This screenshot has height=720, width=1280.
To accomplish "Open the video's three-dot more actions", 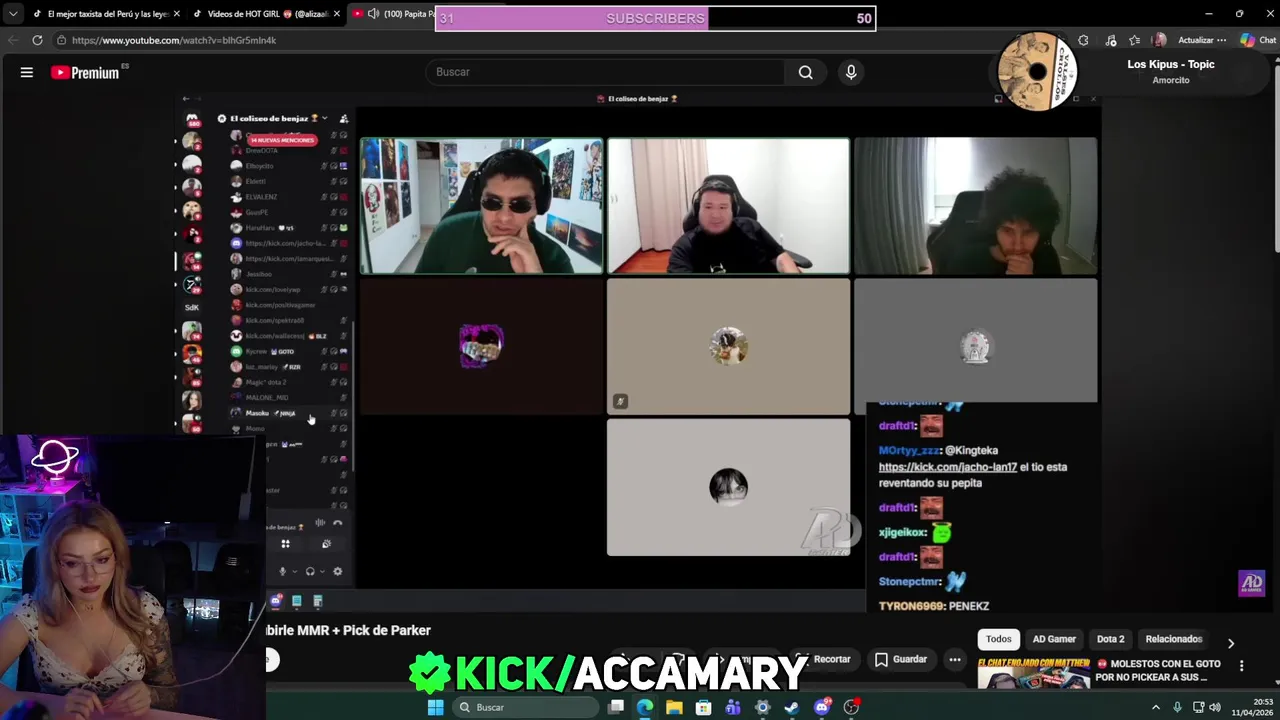I will [x=955, y=659].
